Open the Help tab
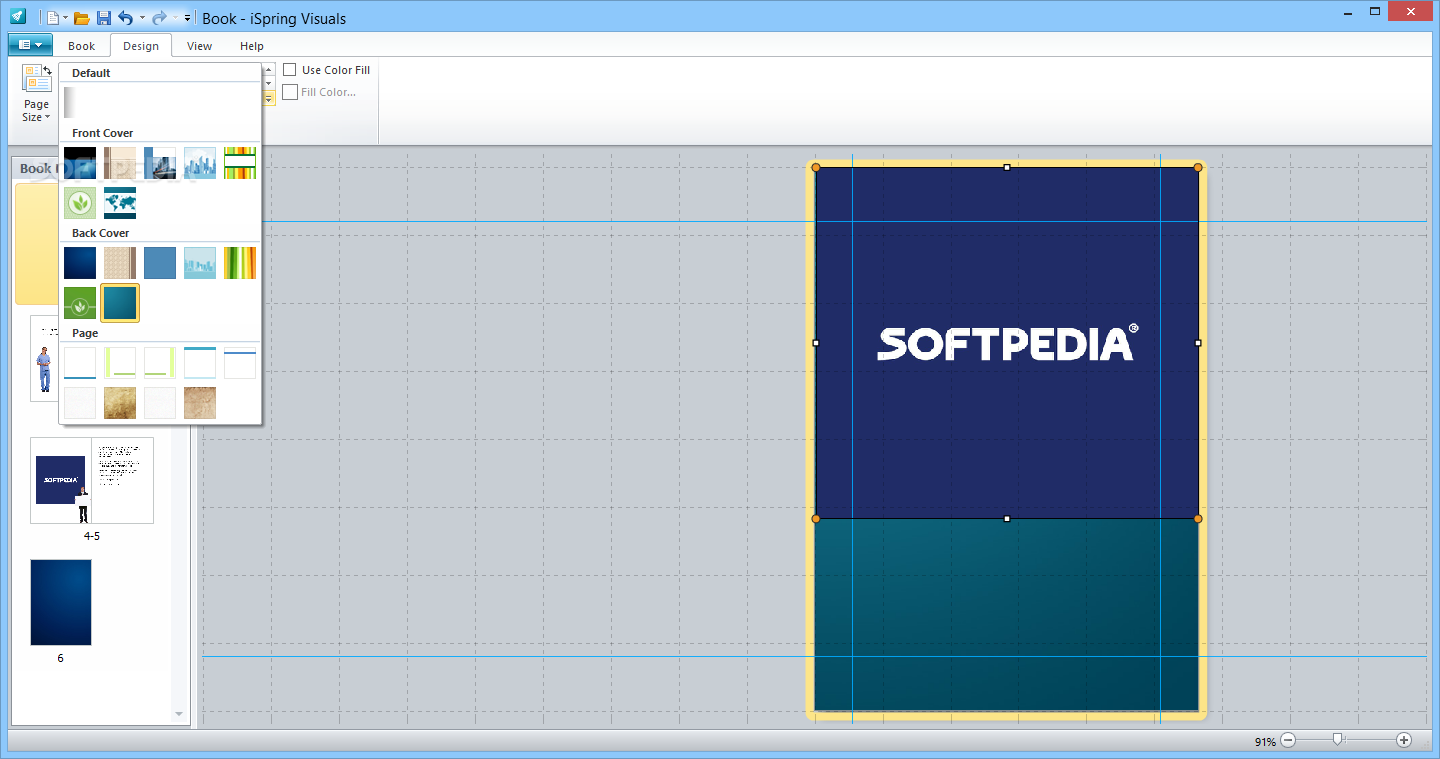1440x759 pixels. [252, 46]
